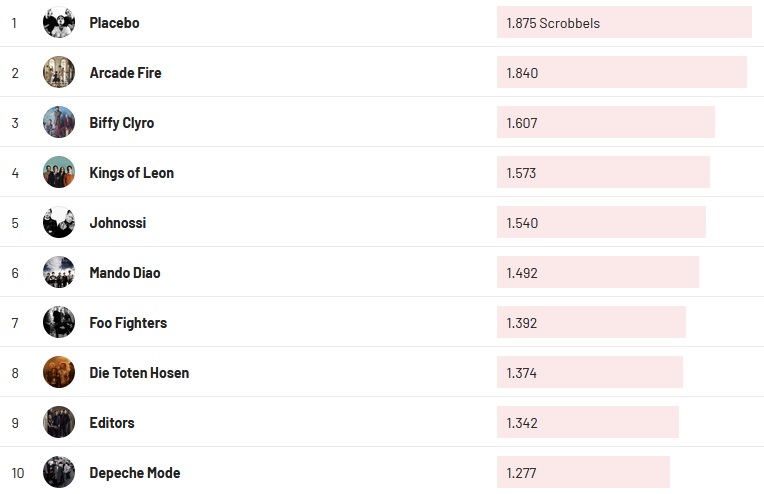764x494 pixels.
Task: Click the Die Toten Hosen avatar
Action: click(x=59, y=372)
